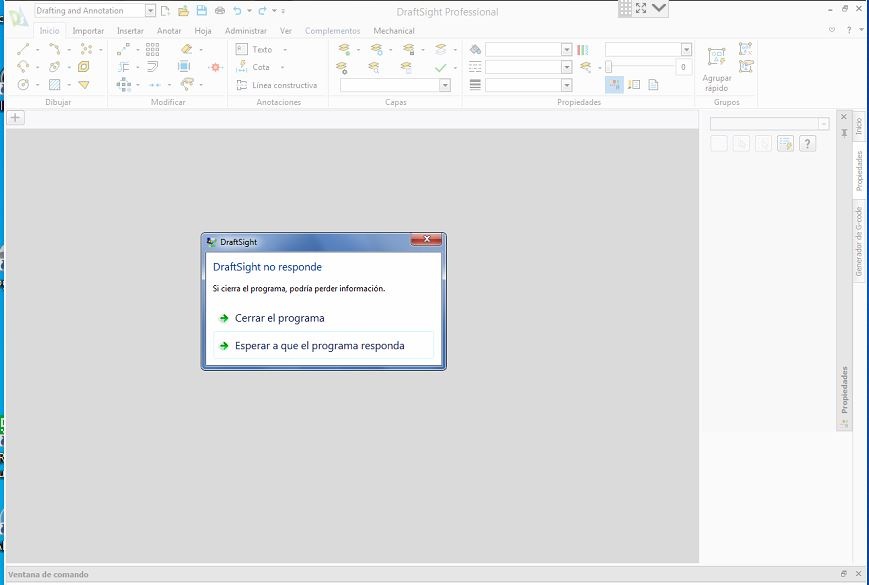
Task: Click the pin icon on properties palette
Action: point(844,133)
